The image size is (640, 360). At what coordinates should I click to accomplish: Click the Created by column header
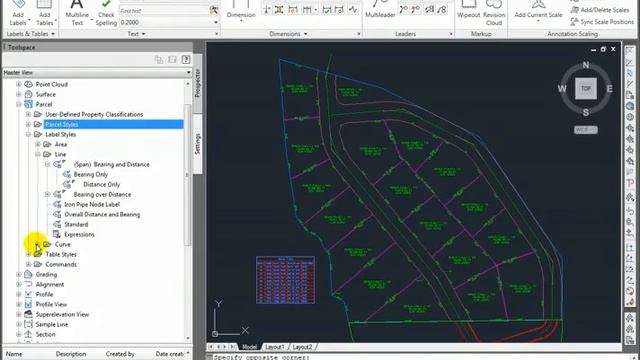click(120, 354)
